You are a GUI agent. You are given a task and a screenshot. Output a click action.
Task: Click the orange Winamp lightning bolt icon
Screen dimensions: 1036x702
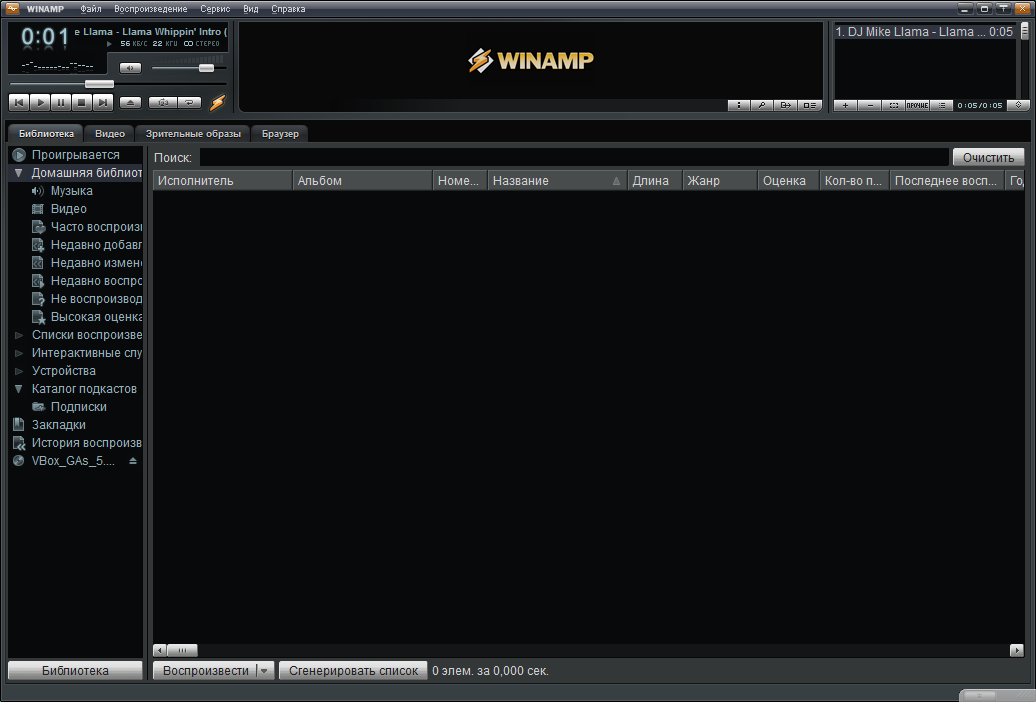tap(217, 102)
